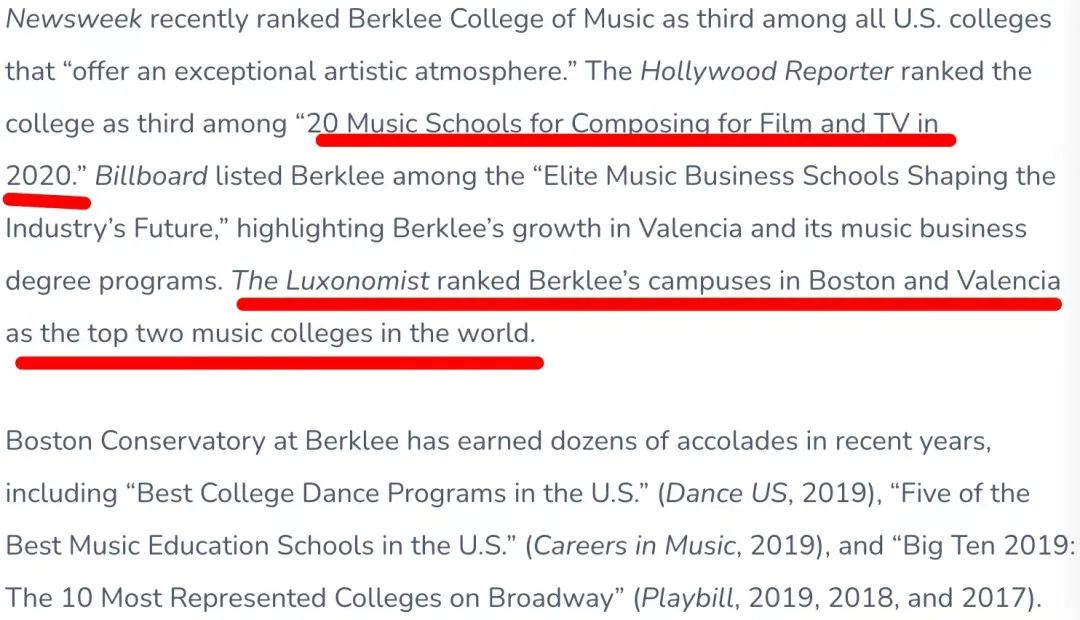Click the italic Careers in Music text
The image size is (1080, 620).
(x=634, y=546)
